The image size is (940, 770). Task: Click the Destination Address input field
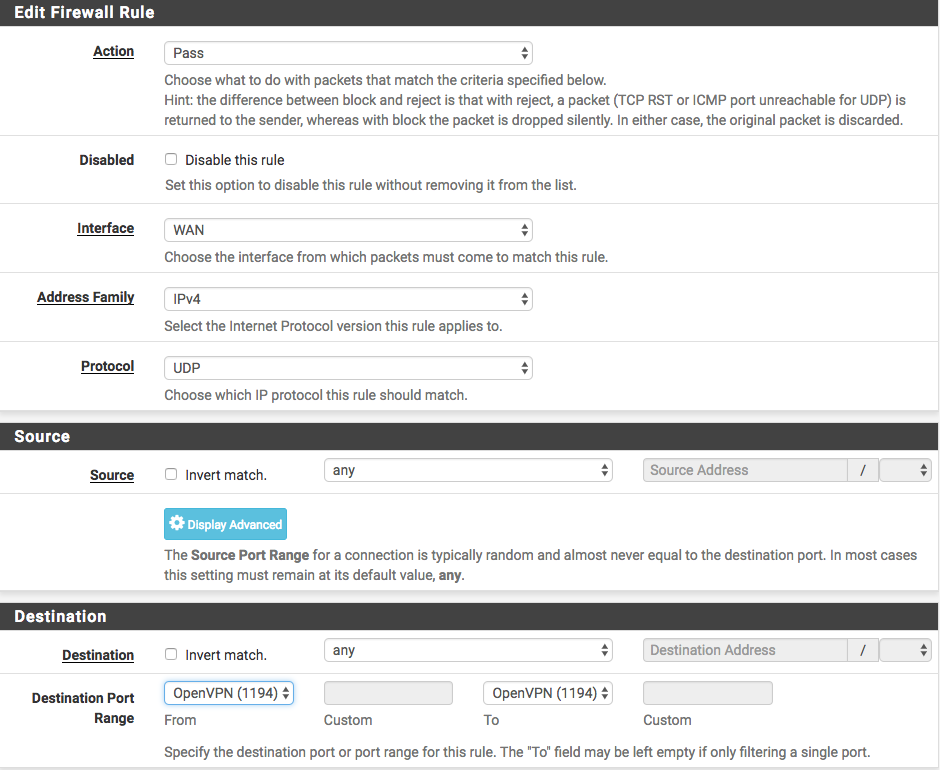click(745, 650)
